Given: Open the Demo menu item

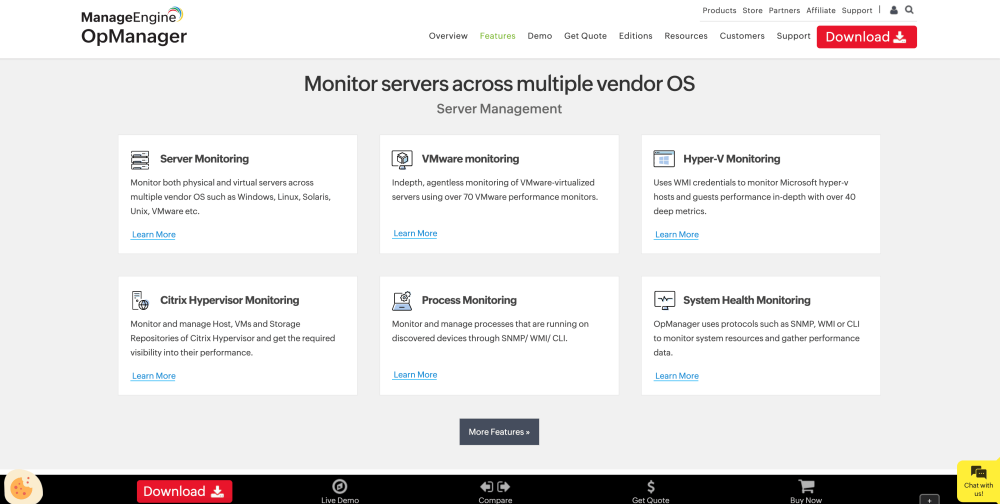Looking at the screenshot, I should [540, 36].
